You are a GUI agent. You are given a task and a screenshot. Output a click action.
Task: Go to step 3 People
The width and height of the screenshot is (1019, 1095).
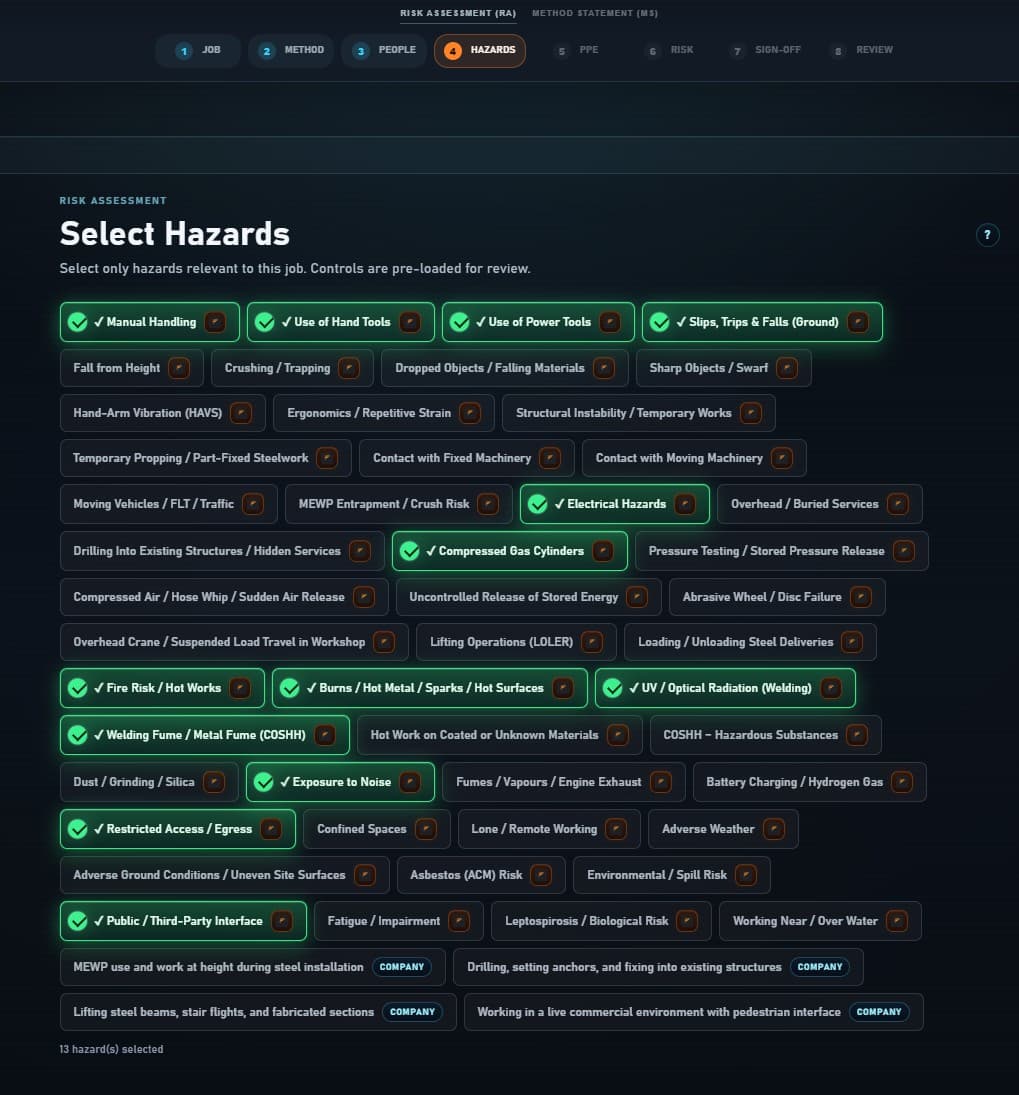pyautogui.click(x=384, y=50)
